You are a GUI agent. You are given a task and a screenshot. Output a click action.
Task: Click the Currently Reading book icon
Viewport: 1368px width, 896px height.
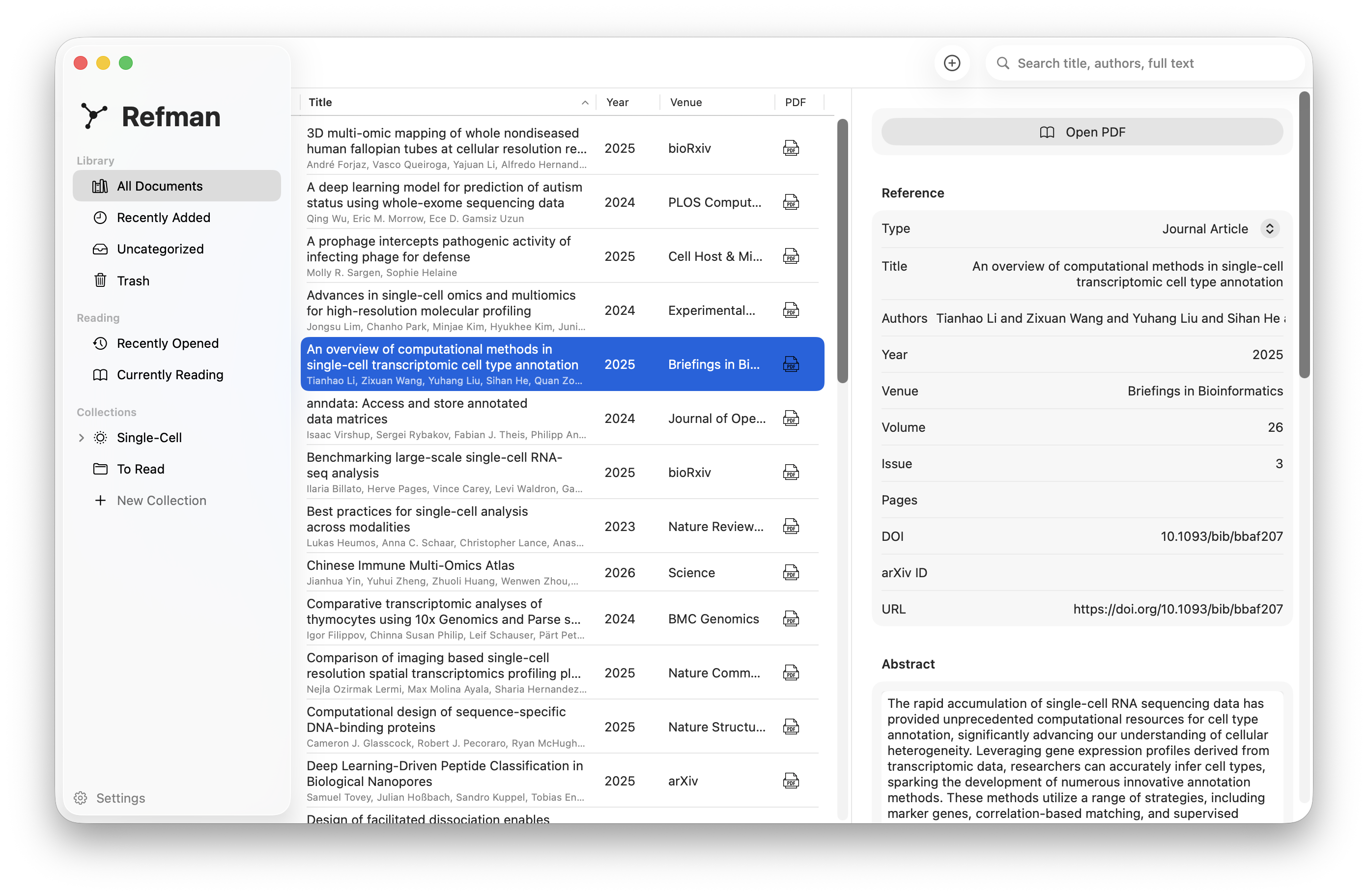(x=100, y=375)
